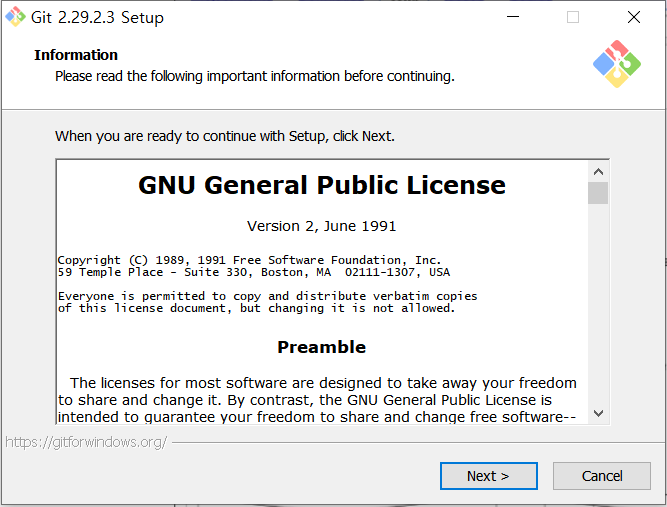
Task: Click the license scrollbar thumb
Action: coord(598,193)
